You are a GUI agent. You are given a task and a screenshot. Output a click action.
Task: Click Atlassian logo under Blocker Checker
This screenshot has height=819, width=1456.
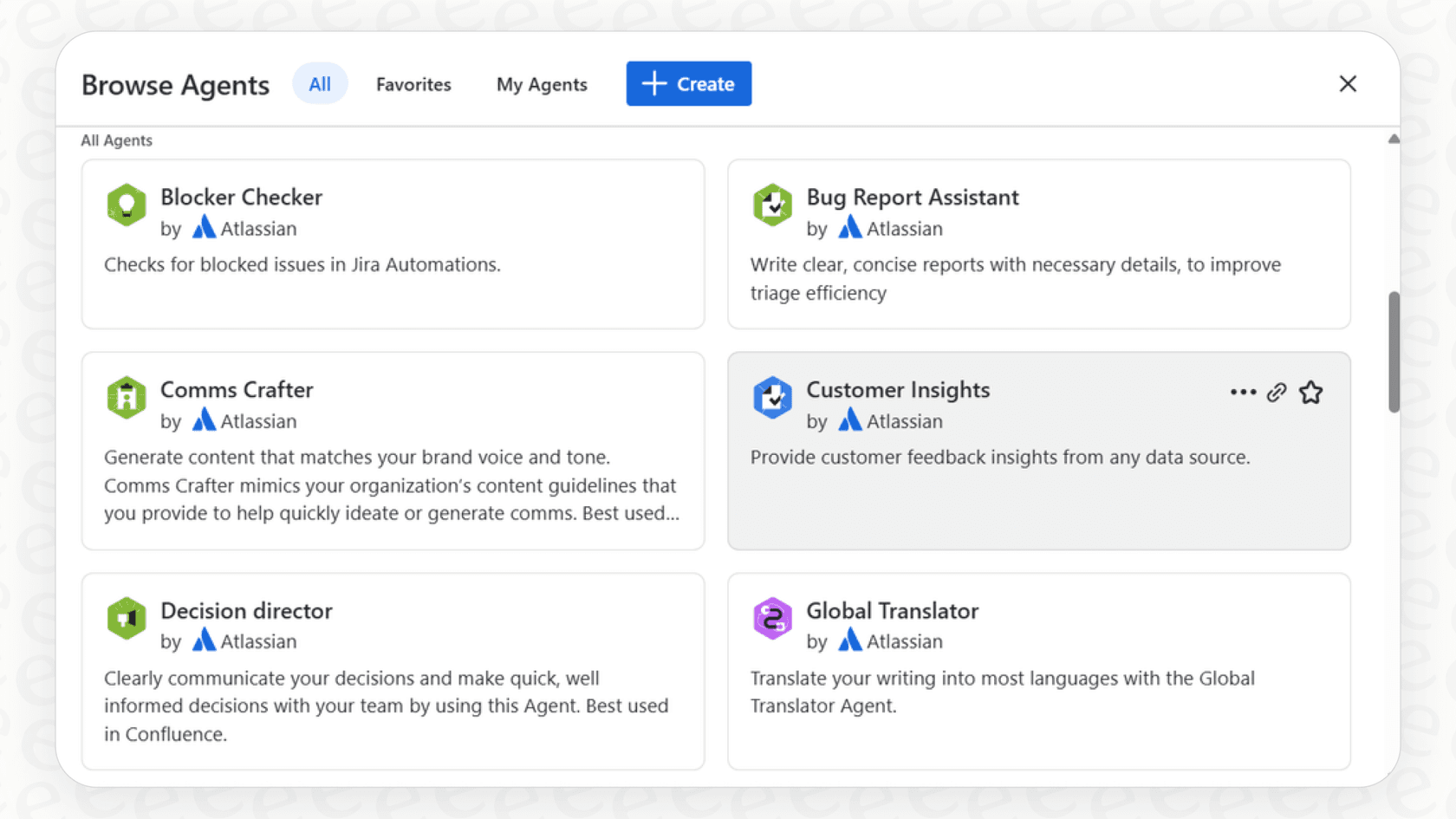[204, 228]
